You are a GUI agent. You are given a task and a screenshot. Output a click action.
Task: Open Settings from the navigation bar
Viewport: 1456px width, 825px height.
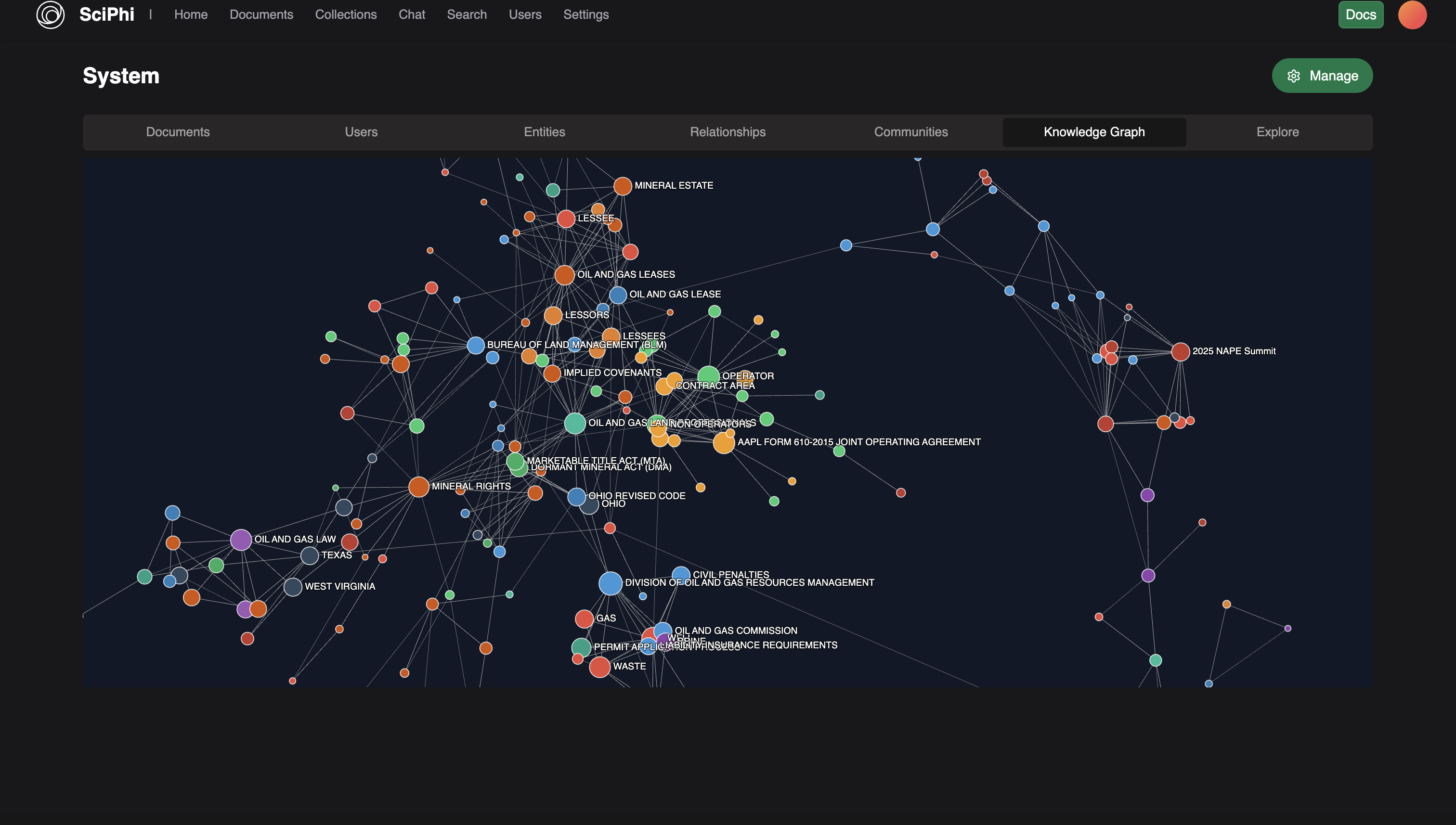[585, 15]
